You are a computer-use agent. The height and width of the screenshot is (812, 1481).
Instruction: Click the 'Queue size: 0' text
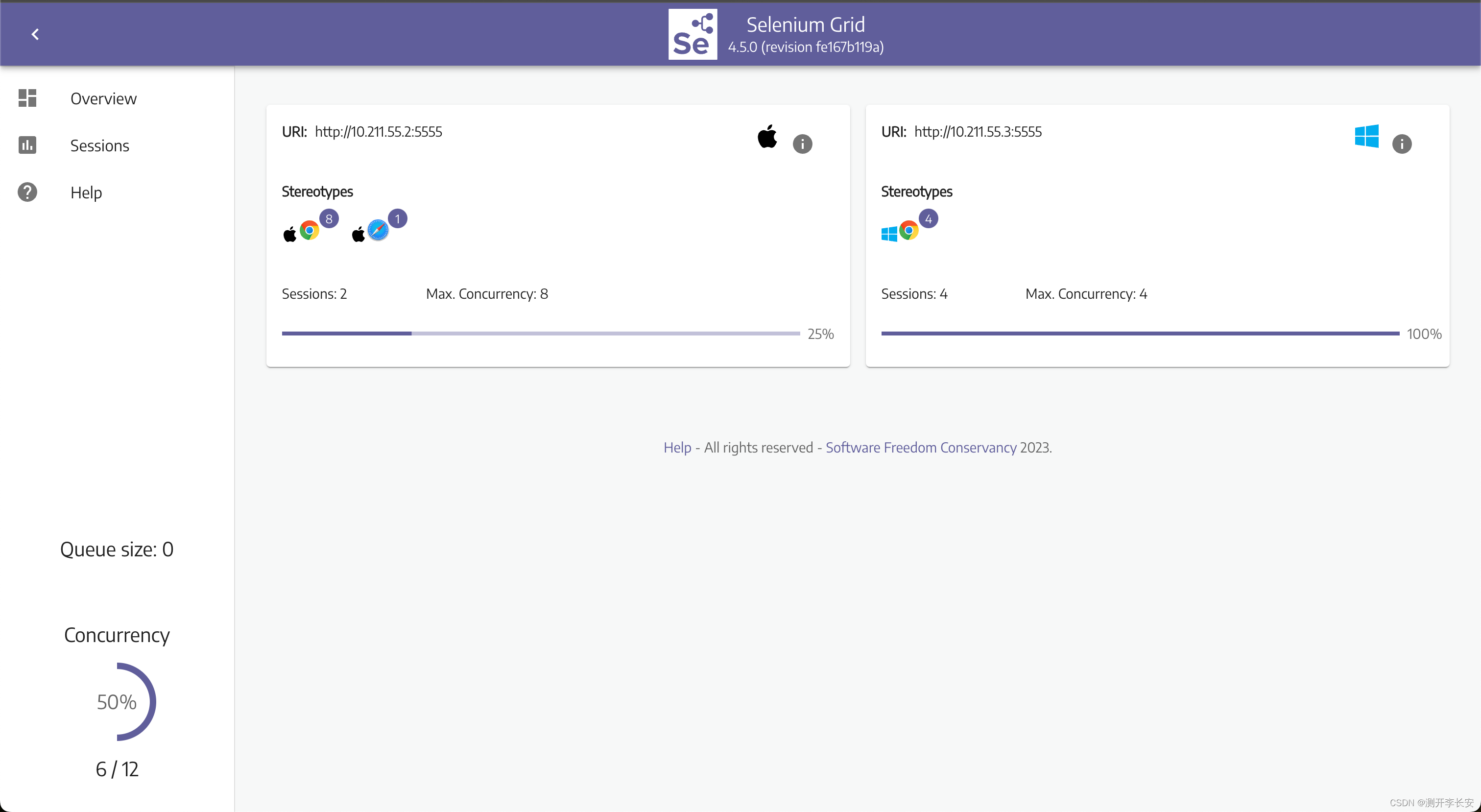click(x=117, y=549)
